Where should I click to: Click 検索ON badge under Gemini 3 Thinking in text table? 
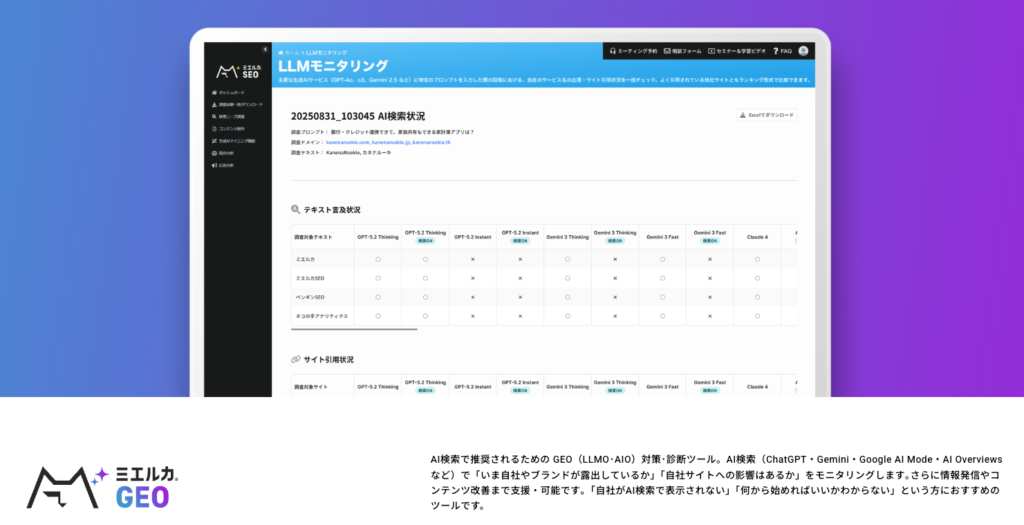tap(615, 241)
